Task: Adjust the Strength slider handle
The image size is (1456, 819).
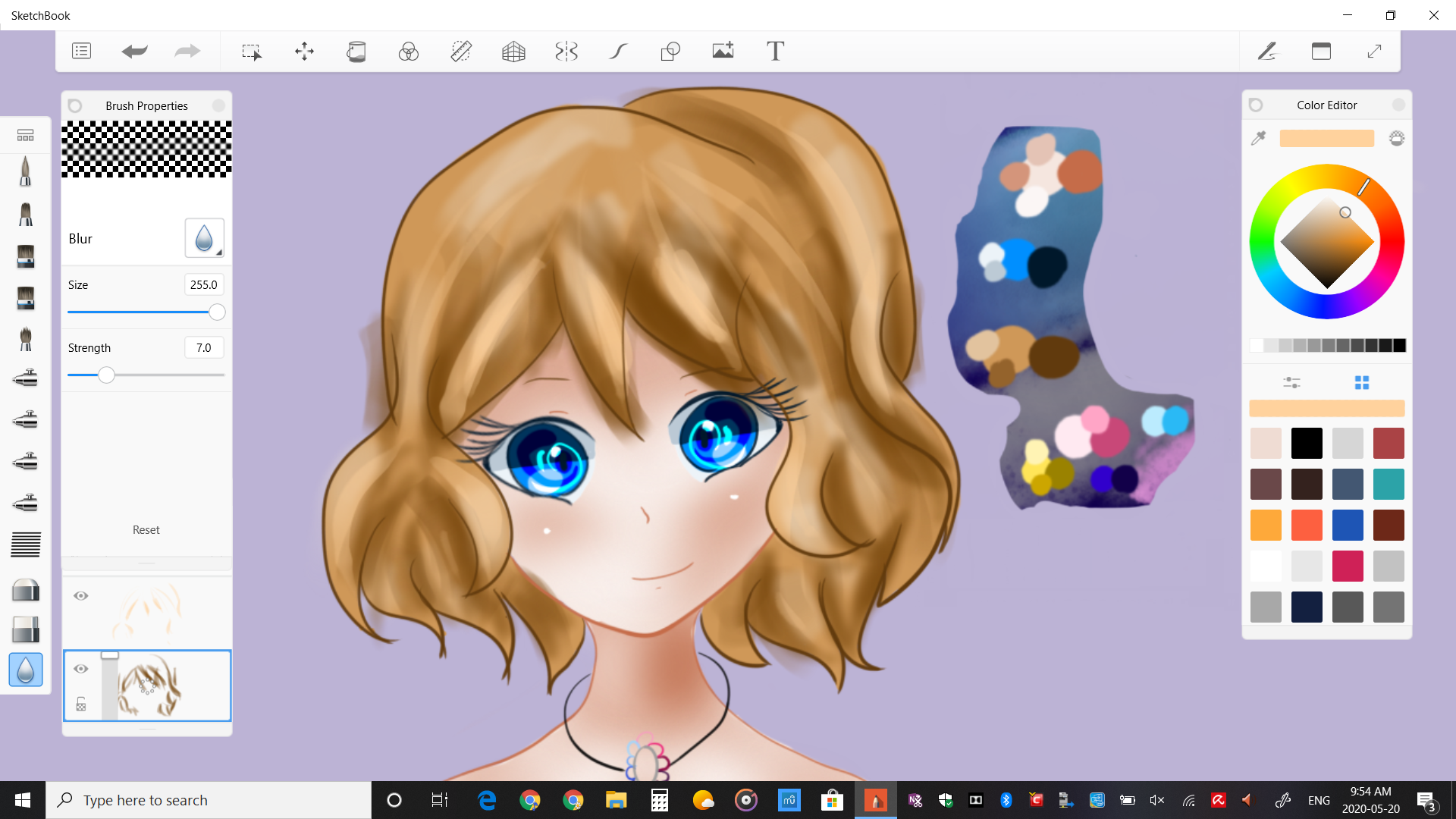Action: point(106,375)
